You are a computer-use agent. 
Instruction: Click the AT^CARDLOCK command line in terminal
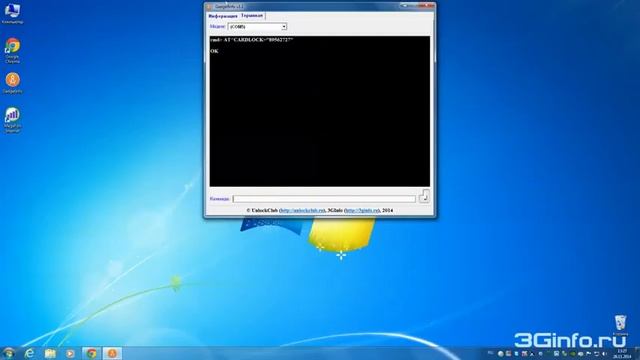tap(251, 40)
